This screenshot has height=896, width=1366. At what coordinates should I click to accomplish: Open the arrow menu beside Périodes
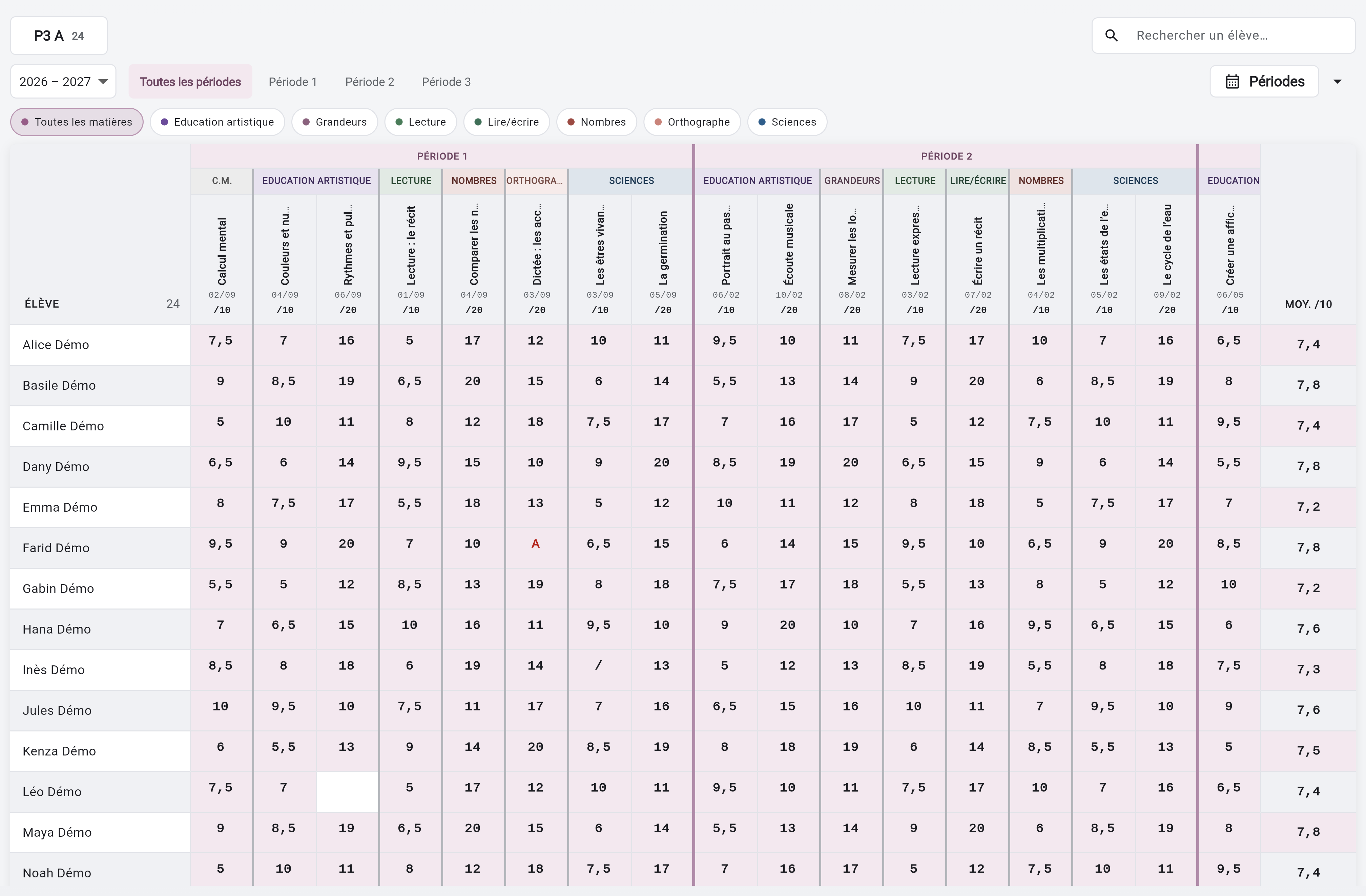[1337, 82]
